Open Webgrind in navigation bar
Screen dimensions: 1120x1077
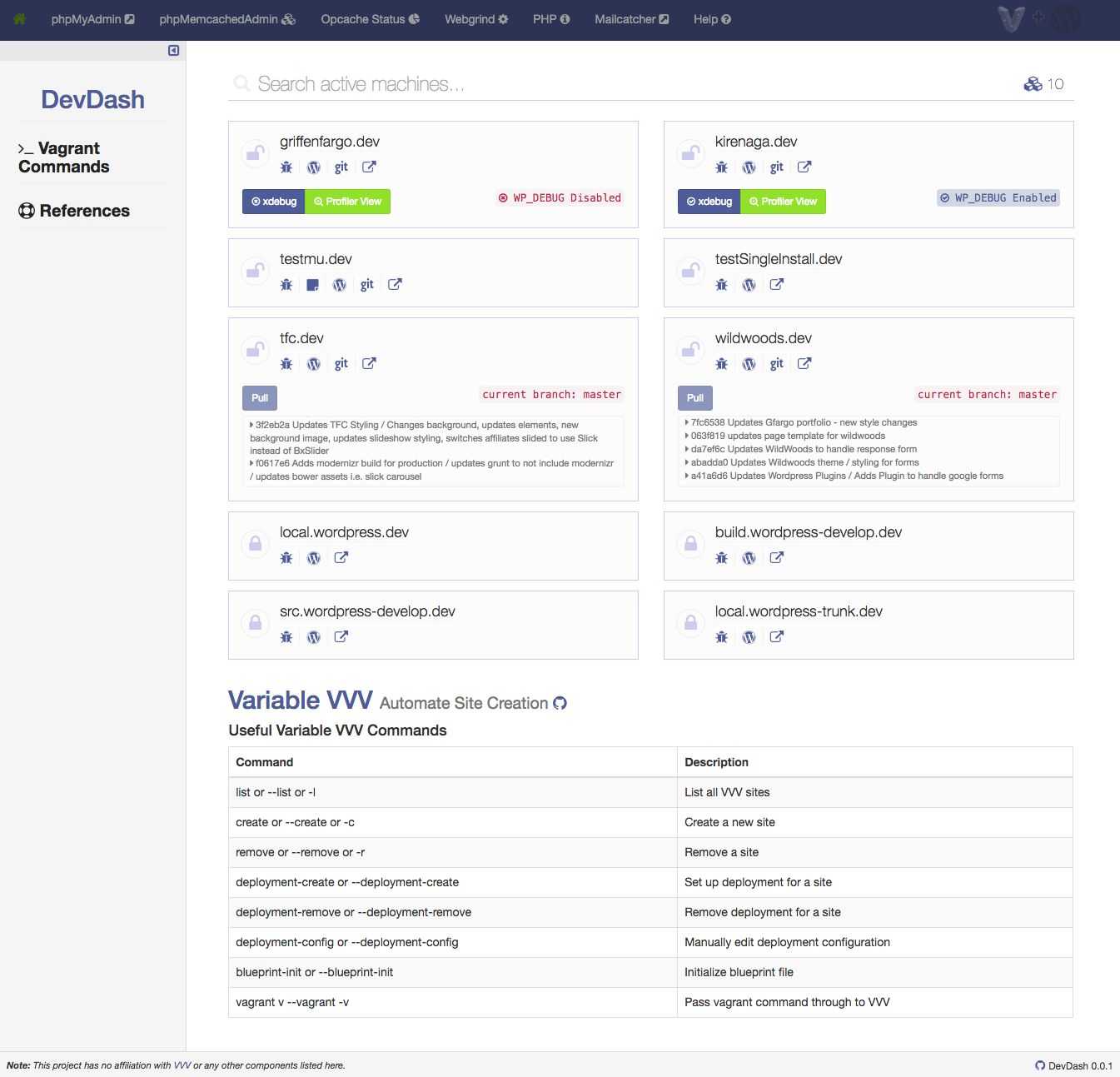click(476, 19)
